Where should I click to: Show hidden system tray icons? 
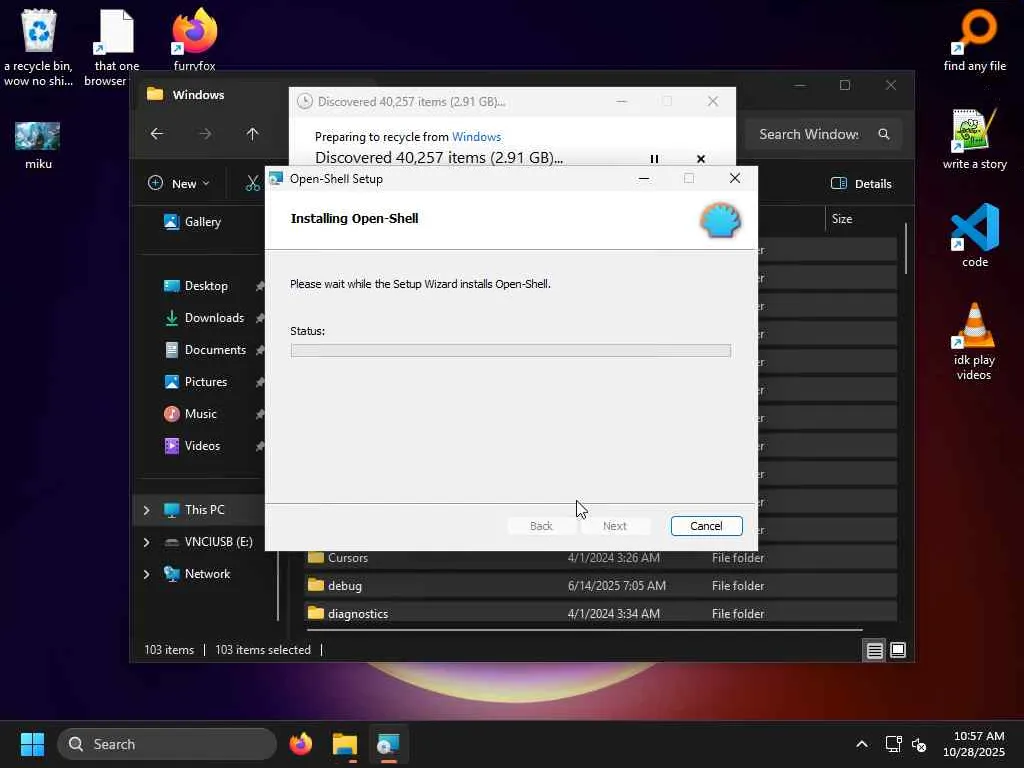click(x=862, y=744)
